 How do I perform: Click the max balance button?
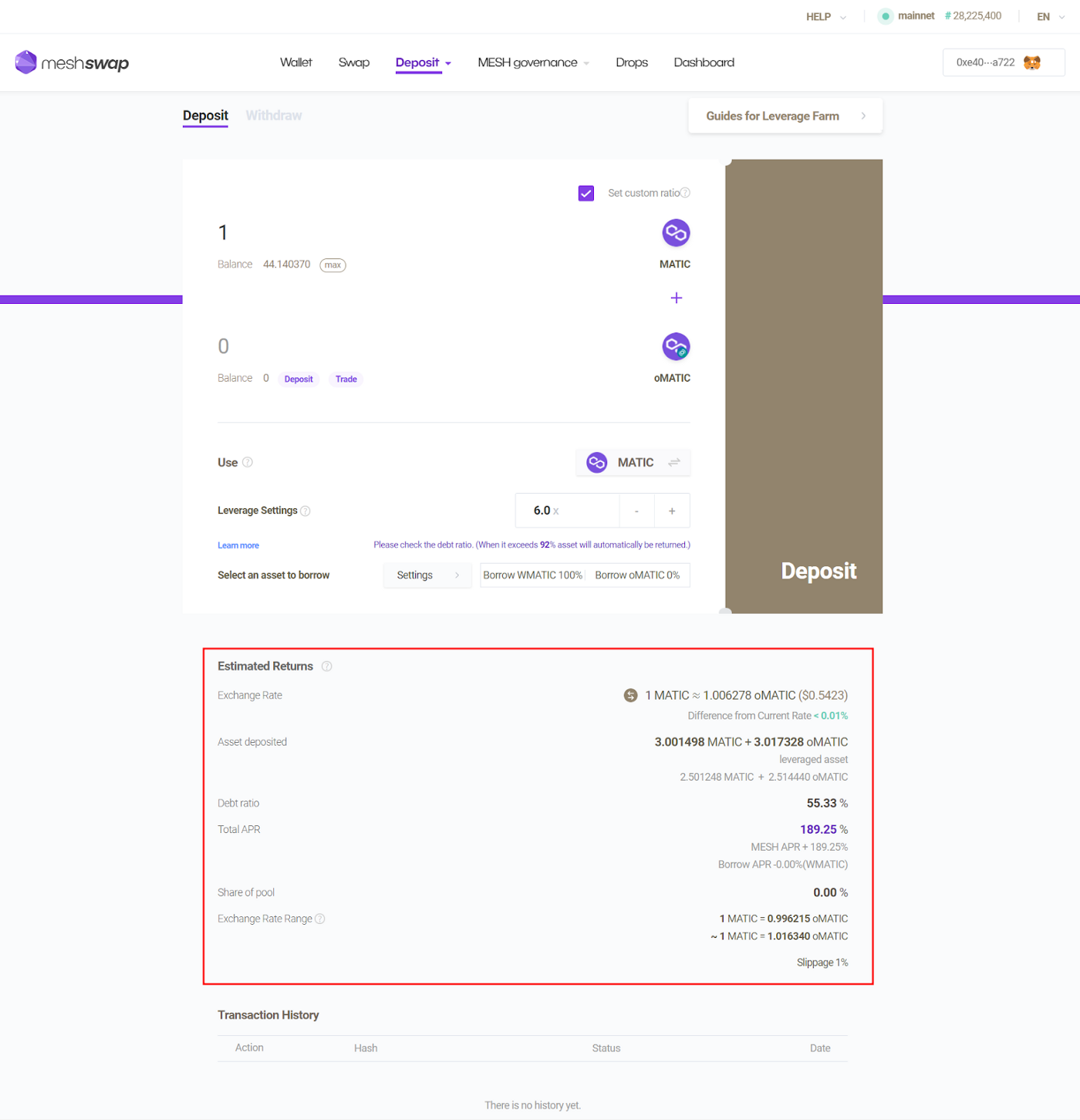tap(333, 265)
